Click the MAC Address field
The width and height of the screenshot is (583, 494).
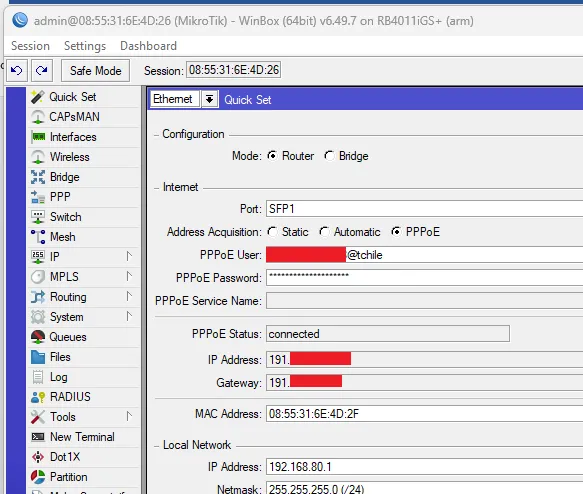[x=424, y=414]
